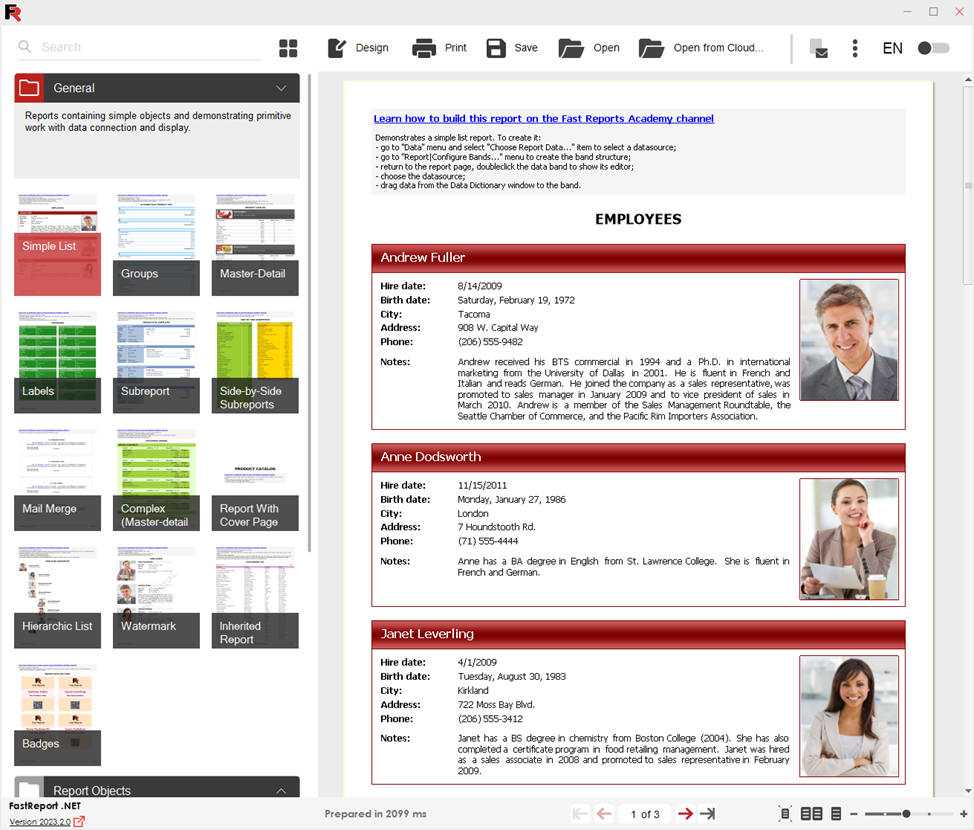Open the report in Design mode
This screenshot has height=830, width=974.
pyautogui.click(x=358, y=48)
